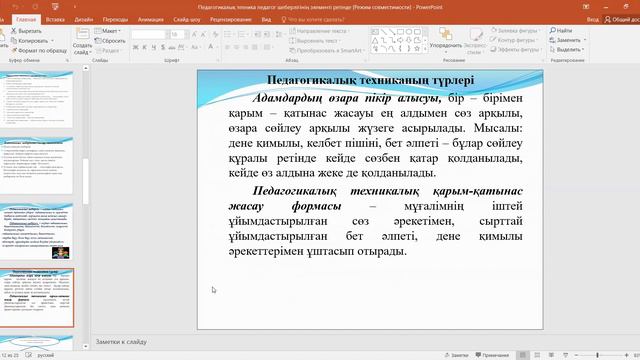Activate the Format Painter (Формат по образцу)
Viewport: 640px width, 360px height.
point(39,51)
